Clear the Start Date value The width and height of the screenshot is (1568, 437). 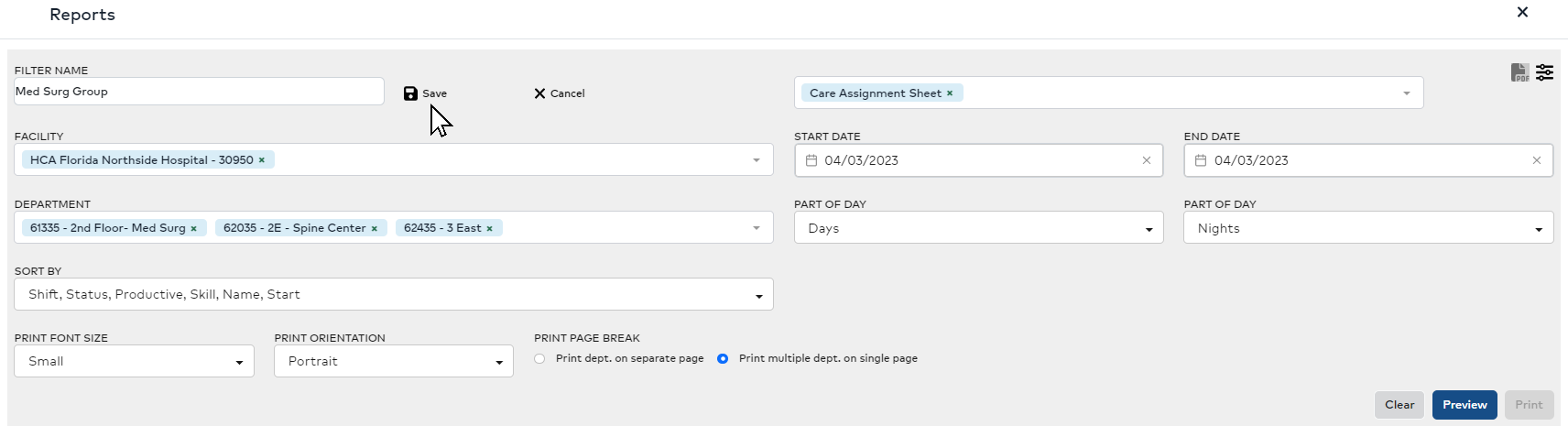(1146, 160)
